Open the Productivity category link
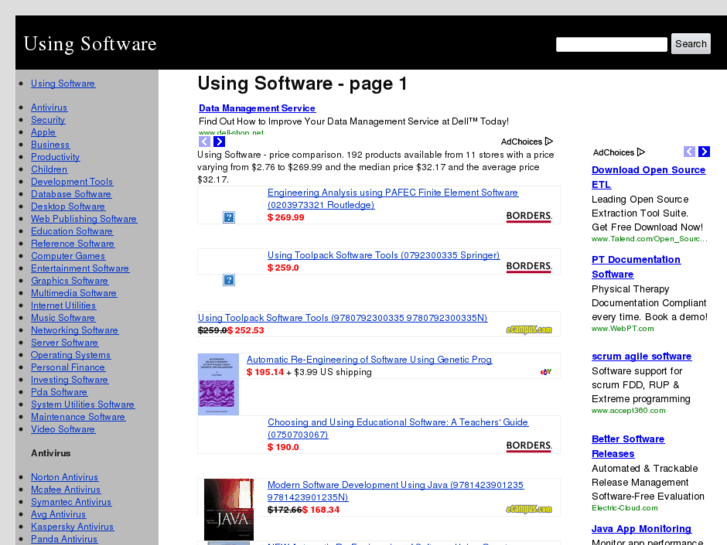This screenshot has width=727, height=545. 55,157
